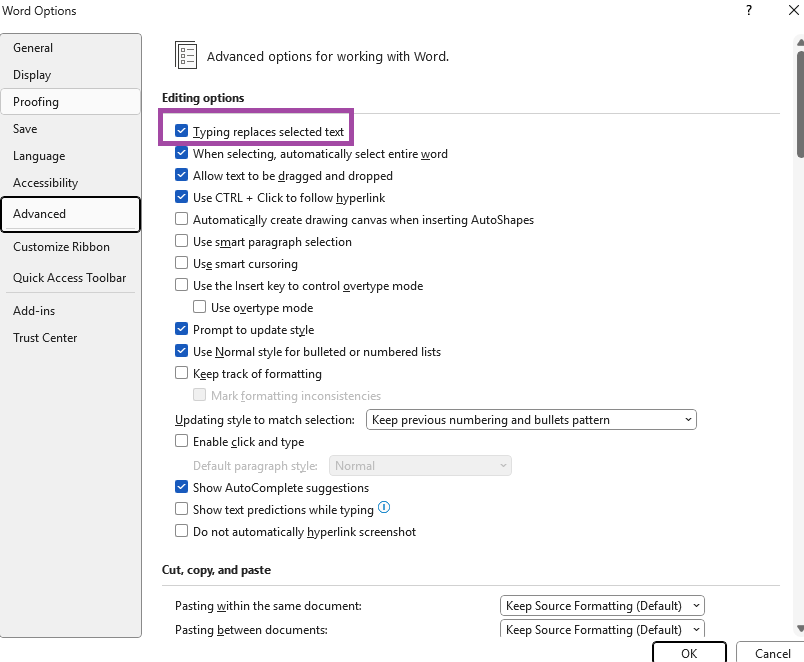
Task: Toggle Use CTRL + Click to follow hyperlink
Action: 182,197
